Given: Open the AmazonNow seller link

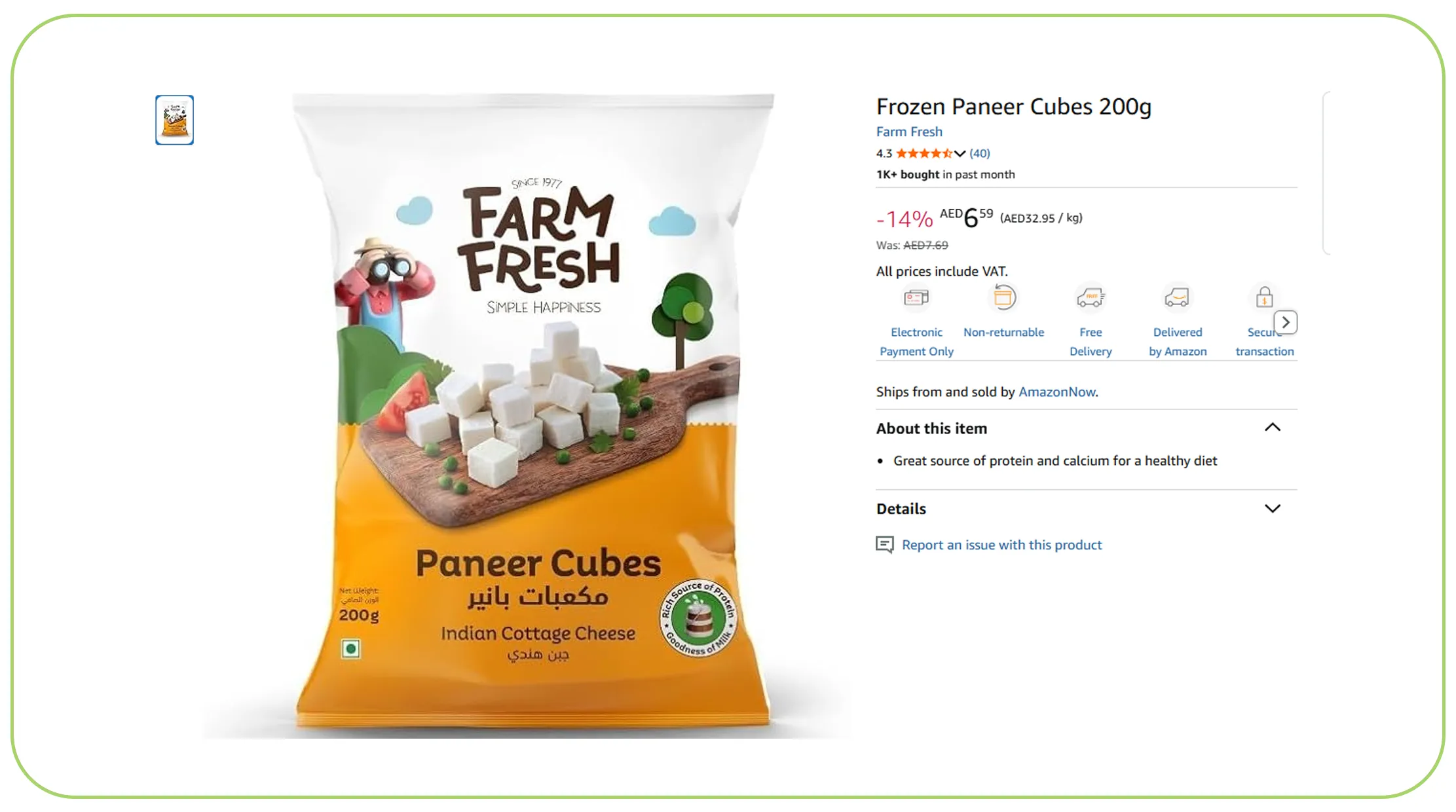Looking at the screenshot, I should point(1057,392).
